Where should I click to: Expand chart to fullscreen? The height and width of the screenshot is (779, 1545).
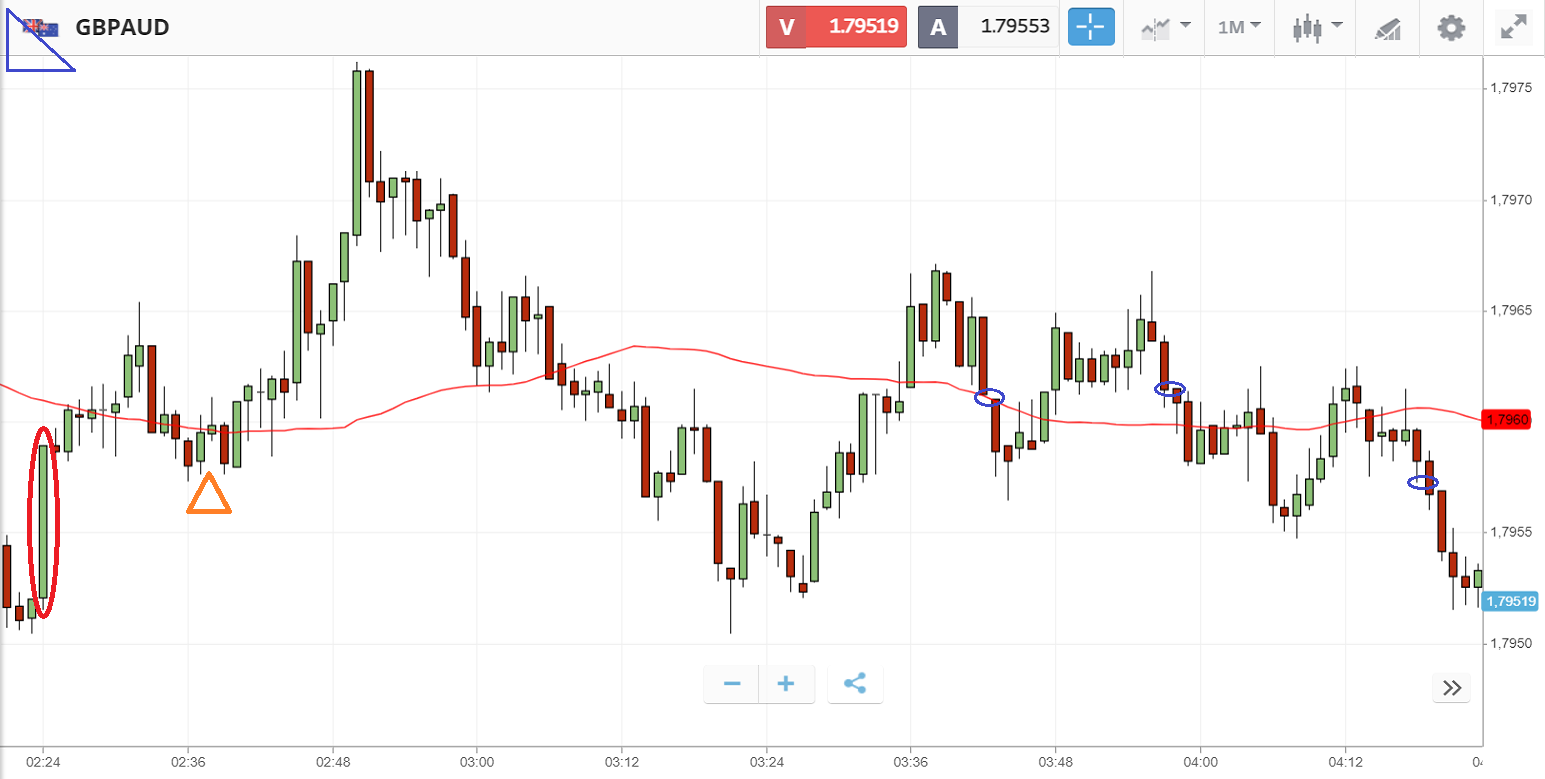coord(1514,27)
